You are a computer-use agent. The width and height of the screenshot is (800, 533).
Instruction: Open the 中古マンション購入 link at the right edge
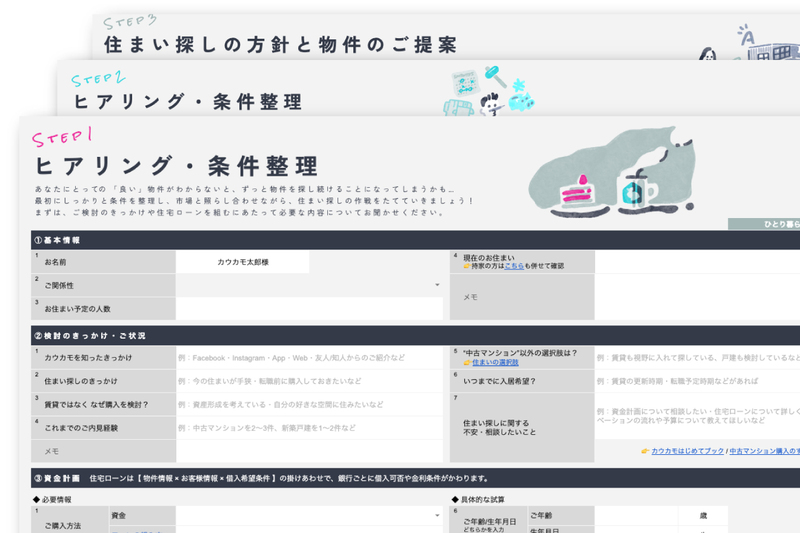point(764,451)
